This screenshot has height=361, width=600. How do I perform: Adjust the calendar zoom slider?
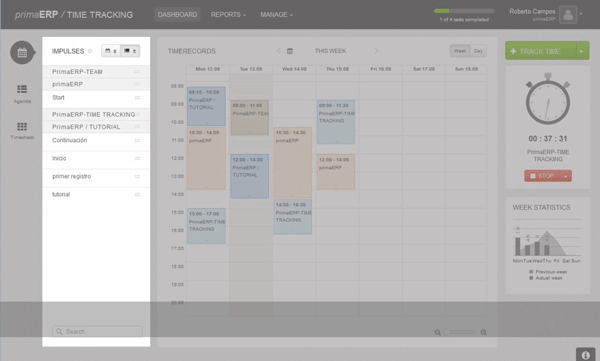click(460, 332)
